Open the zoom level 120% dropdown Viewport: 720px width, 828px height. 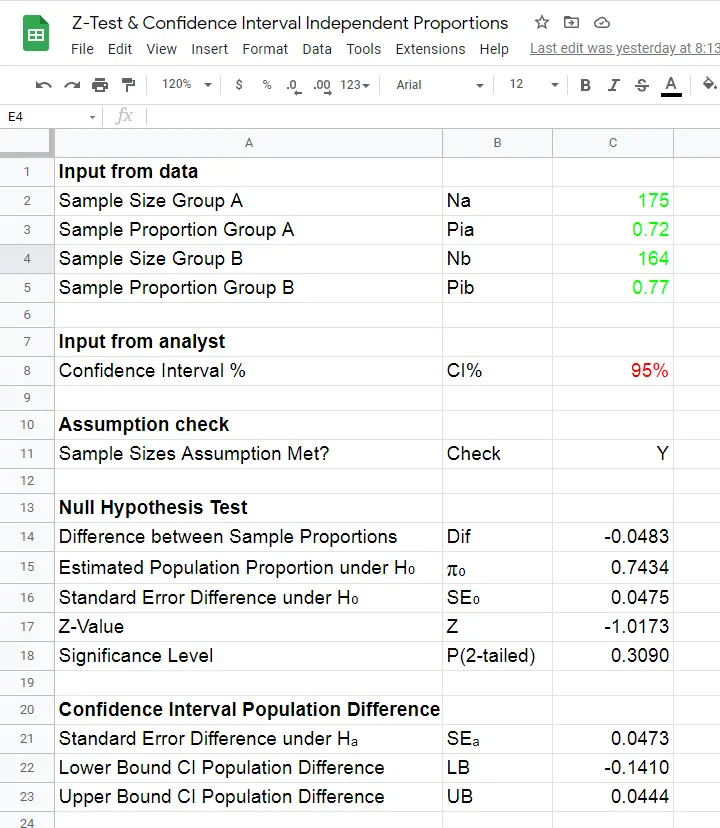pyautogui.click(x=186, y=84)
